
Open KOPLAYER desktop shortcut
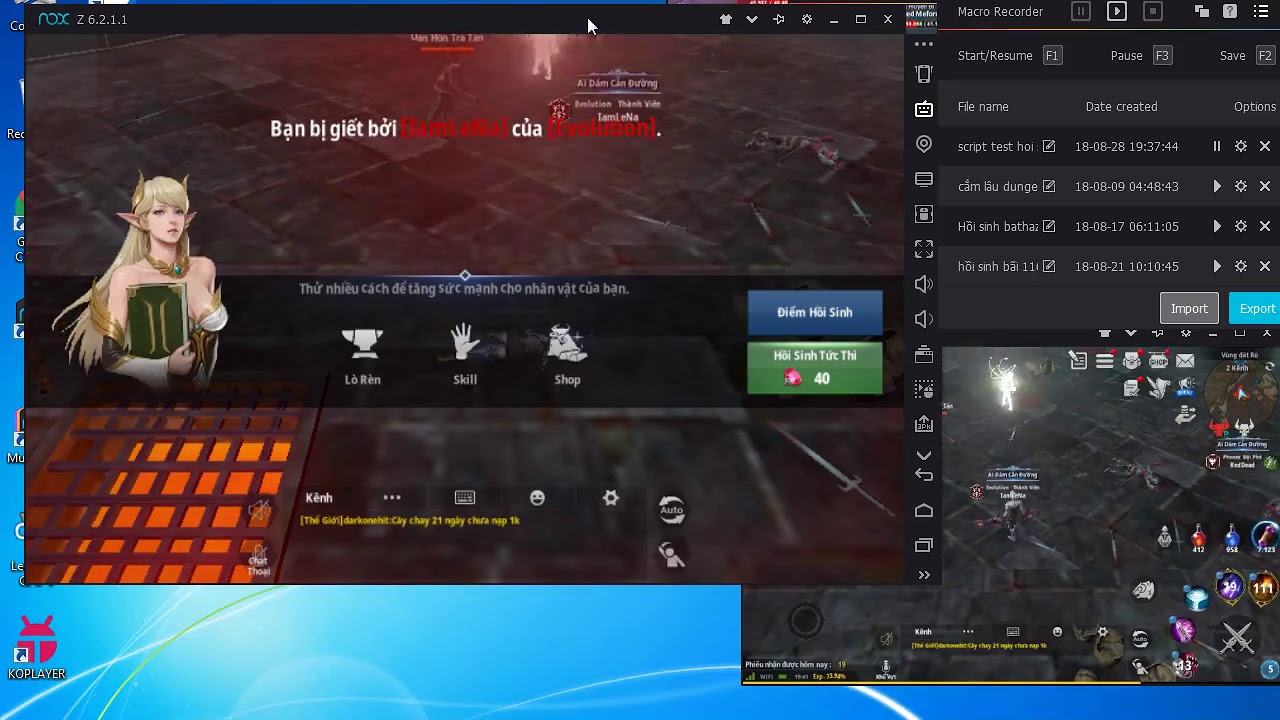pyautogui.click(x=37, y=648)
